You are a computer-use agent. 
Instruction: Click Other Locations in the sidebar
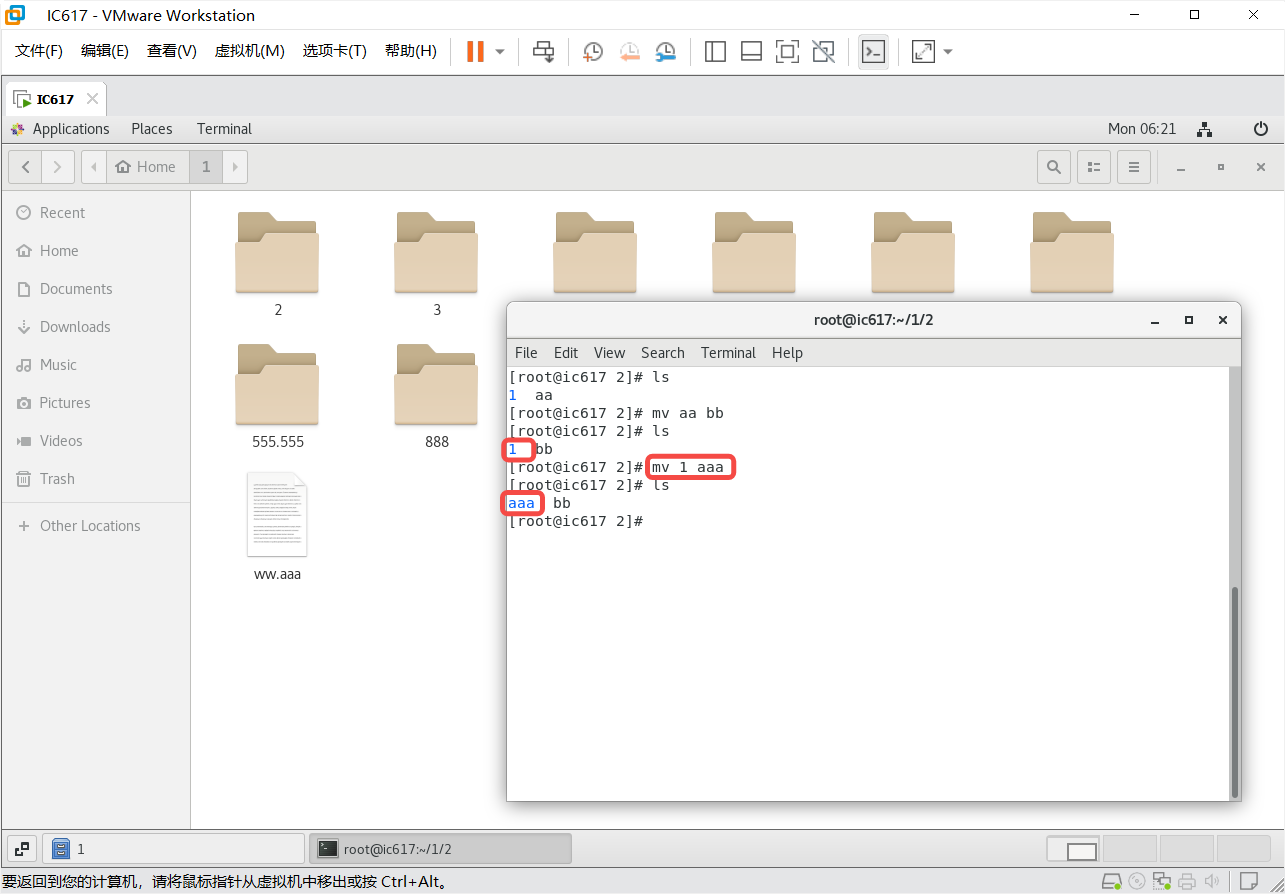coord(95,526)
